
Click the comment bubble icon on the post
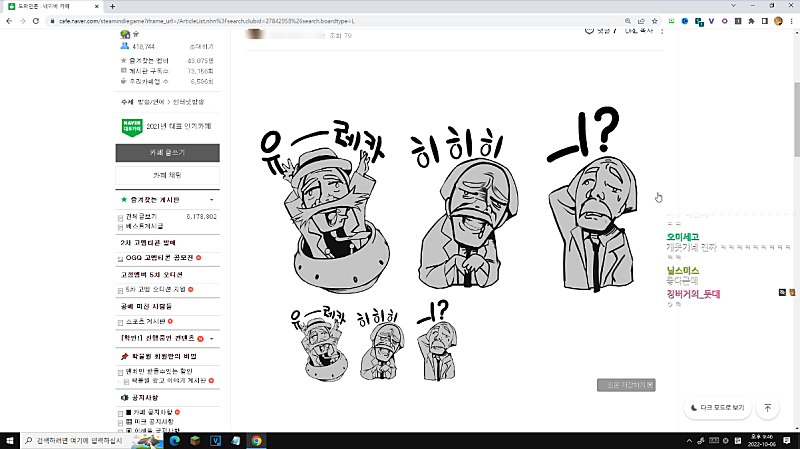point(589,31)
